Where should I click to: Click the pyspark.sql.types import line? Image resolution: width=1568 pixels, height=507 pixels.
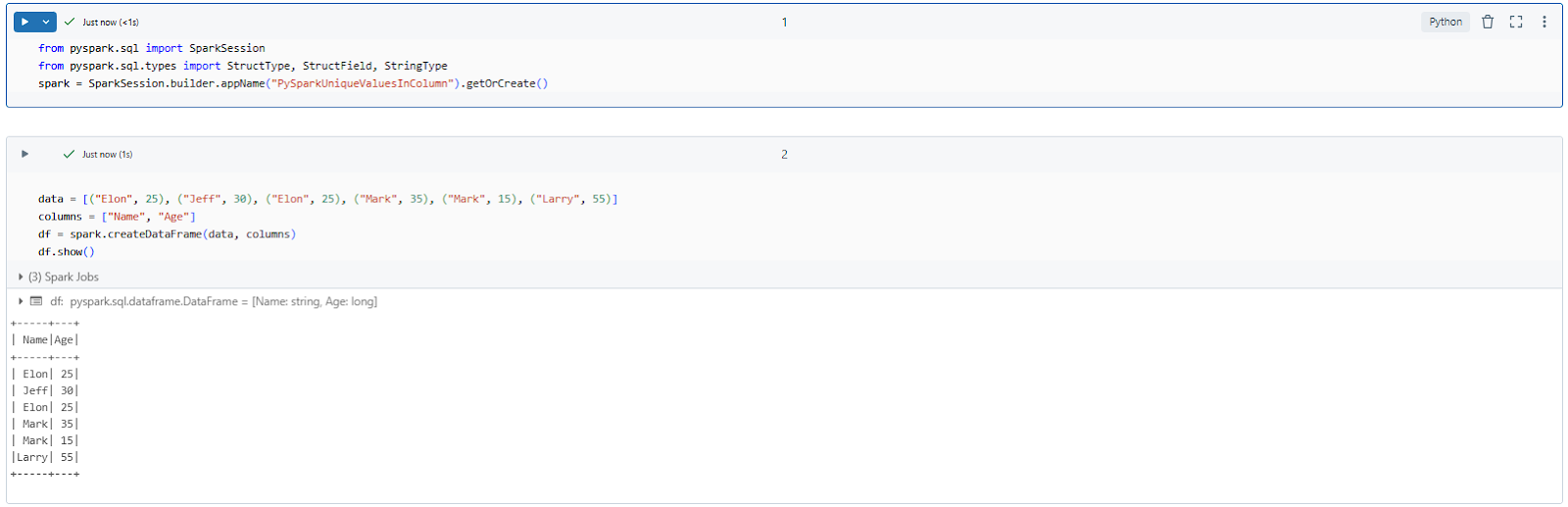click(x=243, y=66)
